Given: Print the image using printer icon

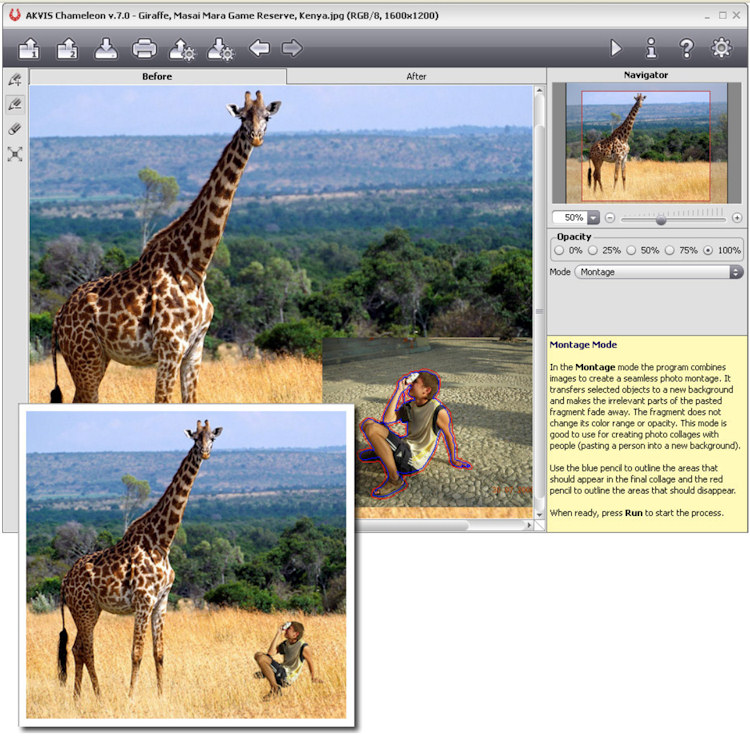Looking at the screenshot, I should pos(144,48).
